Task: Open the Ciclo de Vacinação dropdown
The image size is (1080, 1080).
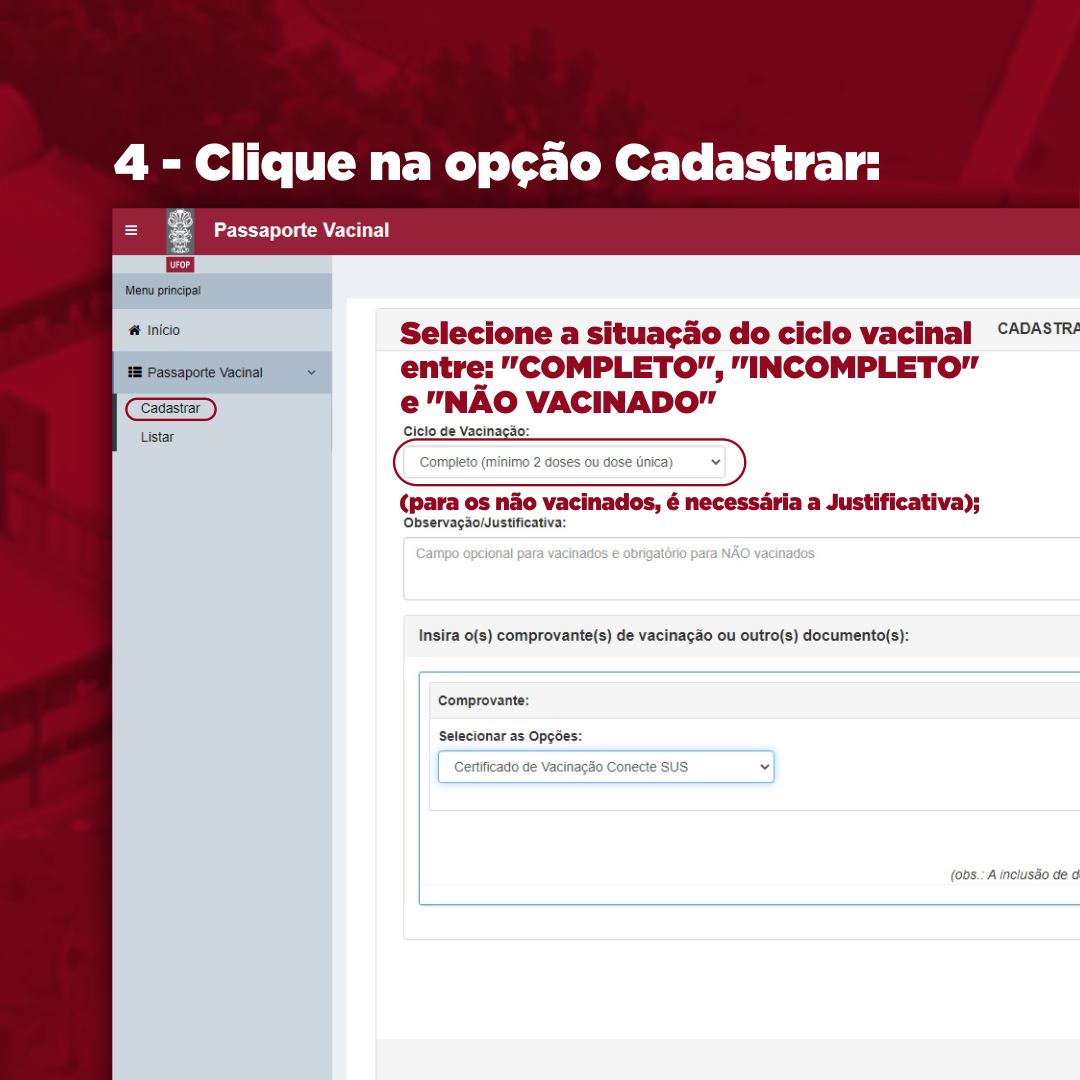Action: (x=564, y=462)
